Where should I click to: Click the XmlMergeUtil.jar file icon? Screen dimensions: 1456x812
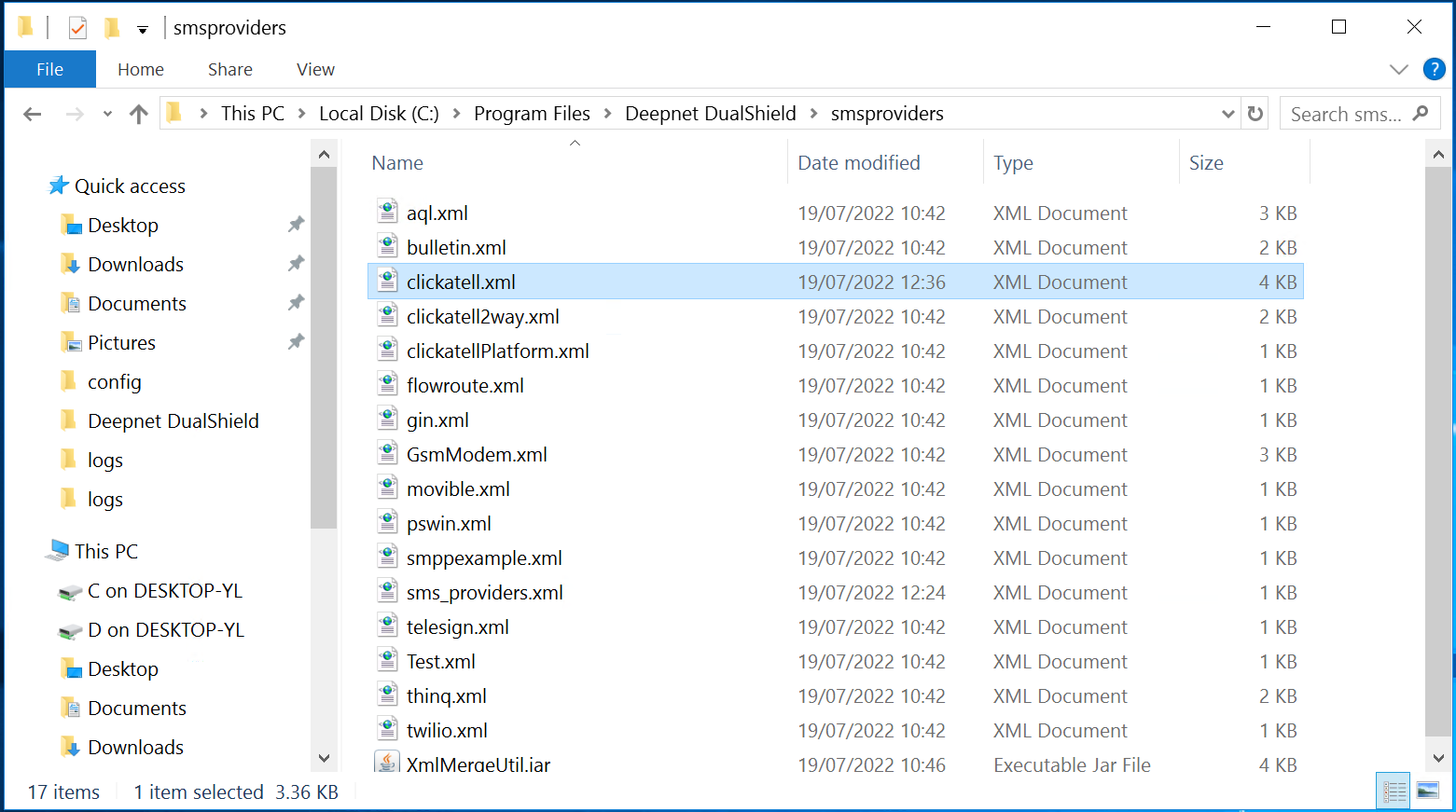387,763
